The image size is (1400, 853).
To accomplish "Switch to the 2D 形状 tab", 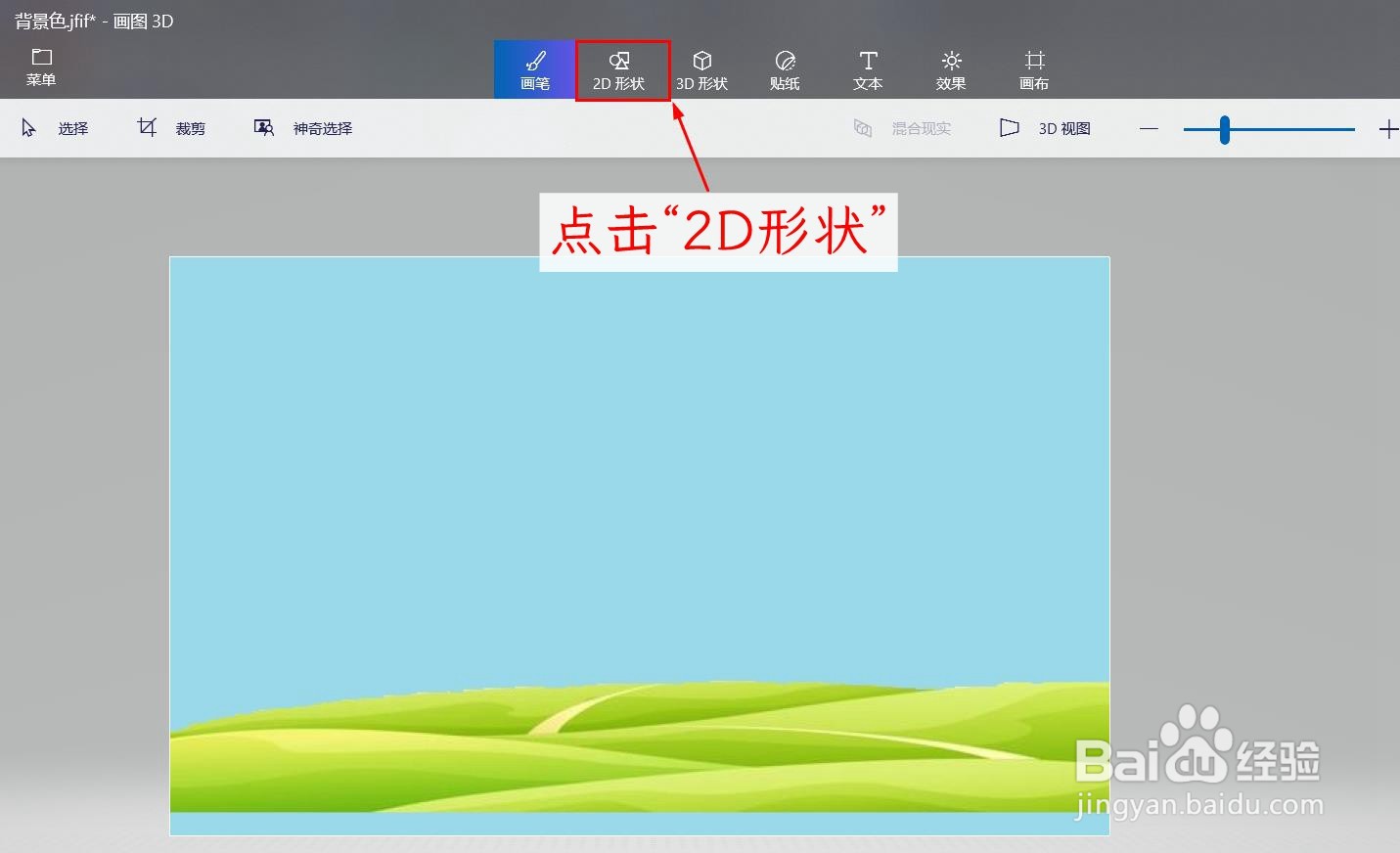I will tap(618, 69).
